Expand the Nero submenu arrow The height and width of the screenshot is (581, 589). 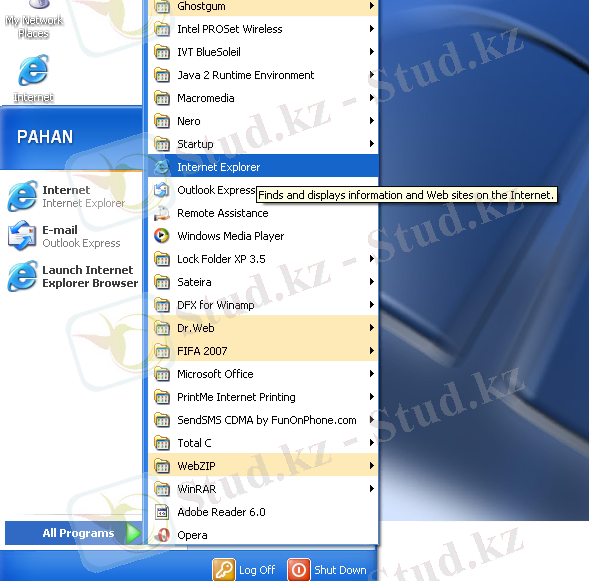tap(372, 121)
